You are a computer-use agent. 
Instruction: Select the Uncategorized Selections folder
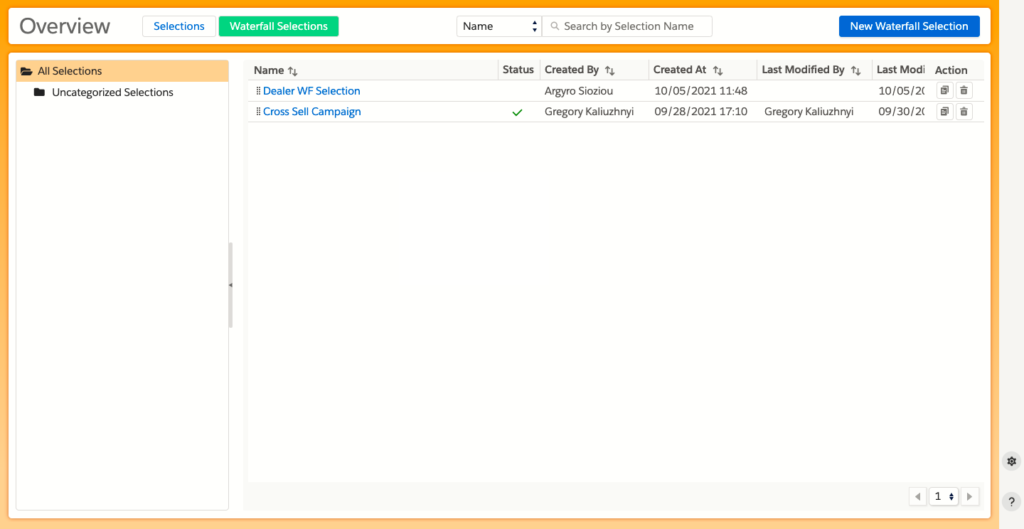click(112, 93)
